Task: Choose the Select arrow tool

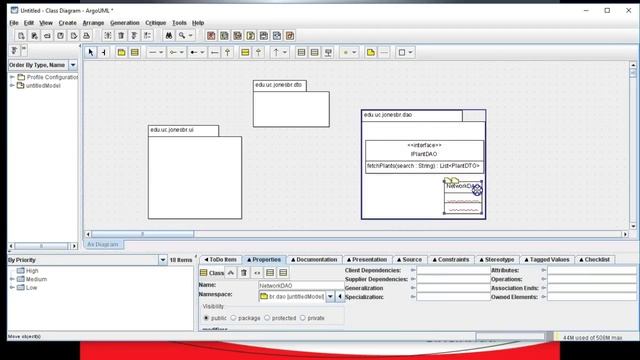Action: [x=91, y=52]
